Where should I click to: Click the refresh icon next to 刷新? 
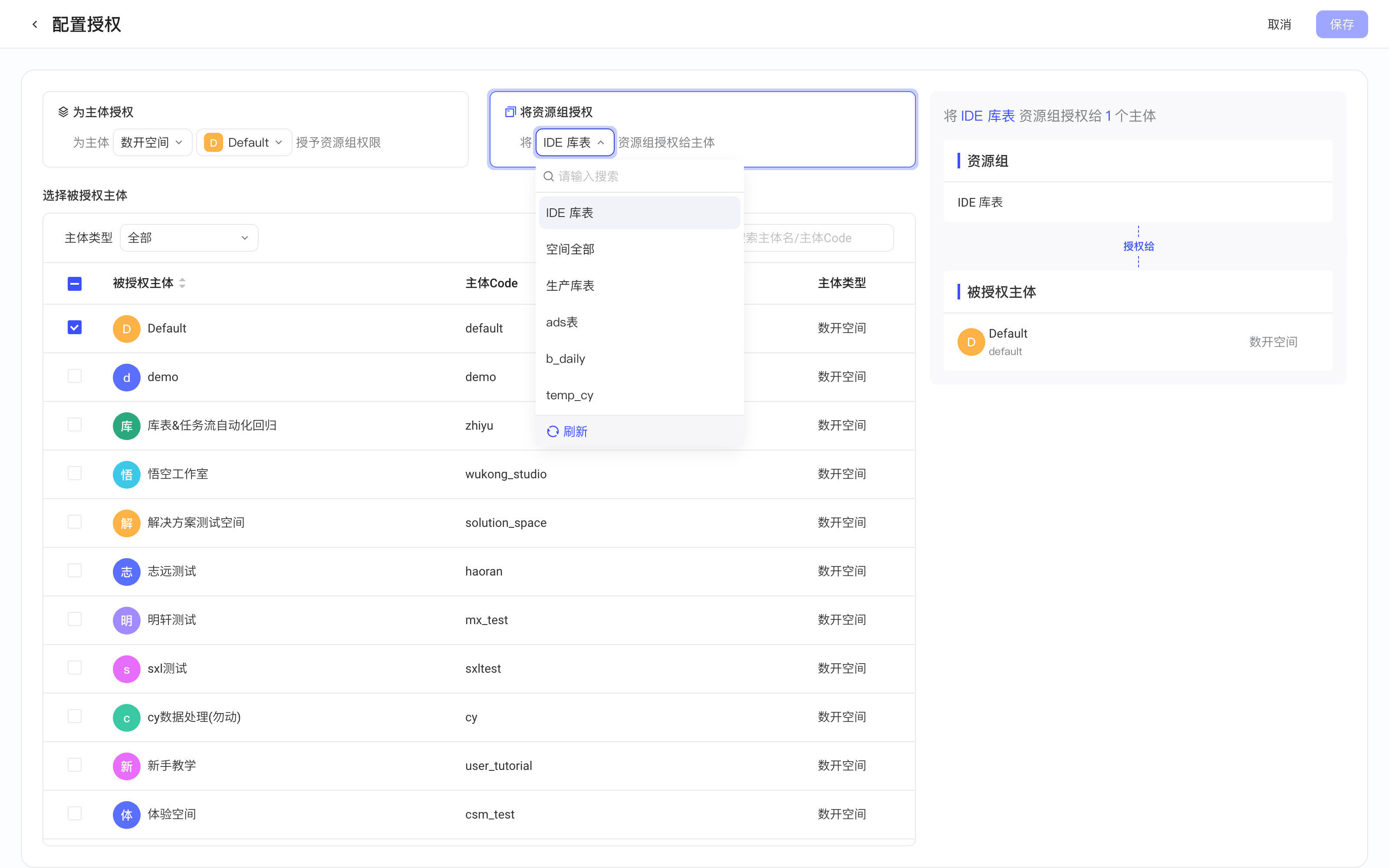point(553,432)
